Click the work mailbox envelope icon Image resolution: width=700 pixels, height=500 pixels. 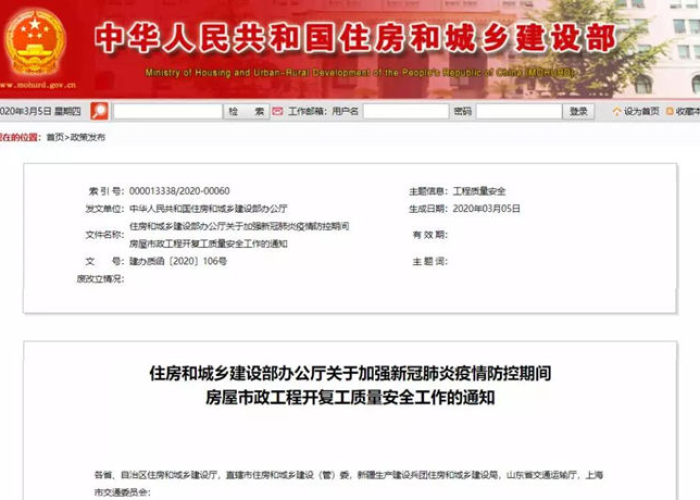tap(278, 111)
